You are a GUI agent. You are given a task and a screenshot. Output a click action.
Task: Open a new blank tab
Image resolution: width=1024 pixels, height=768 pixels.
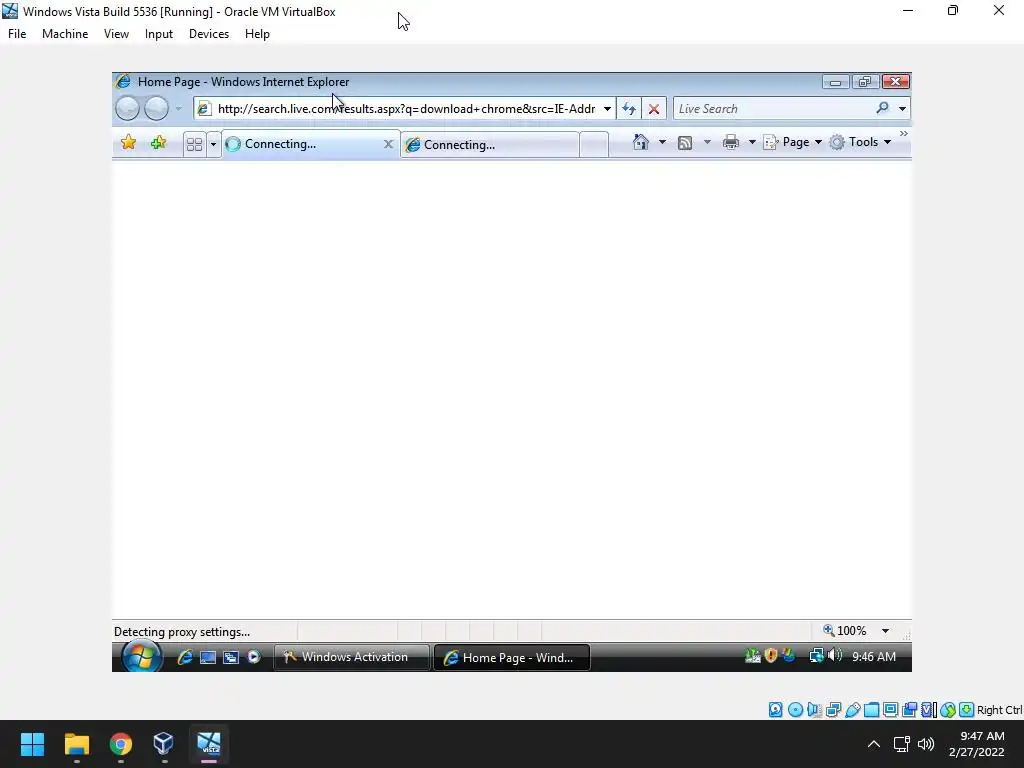pyautogui.click(x=594, y=144)
